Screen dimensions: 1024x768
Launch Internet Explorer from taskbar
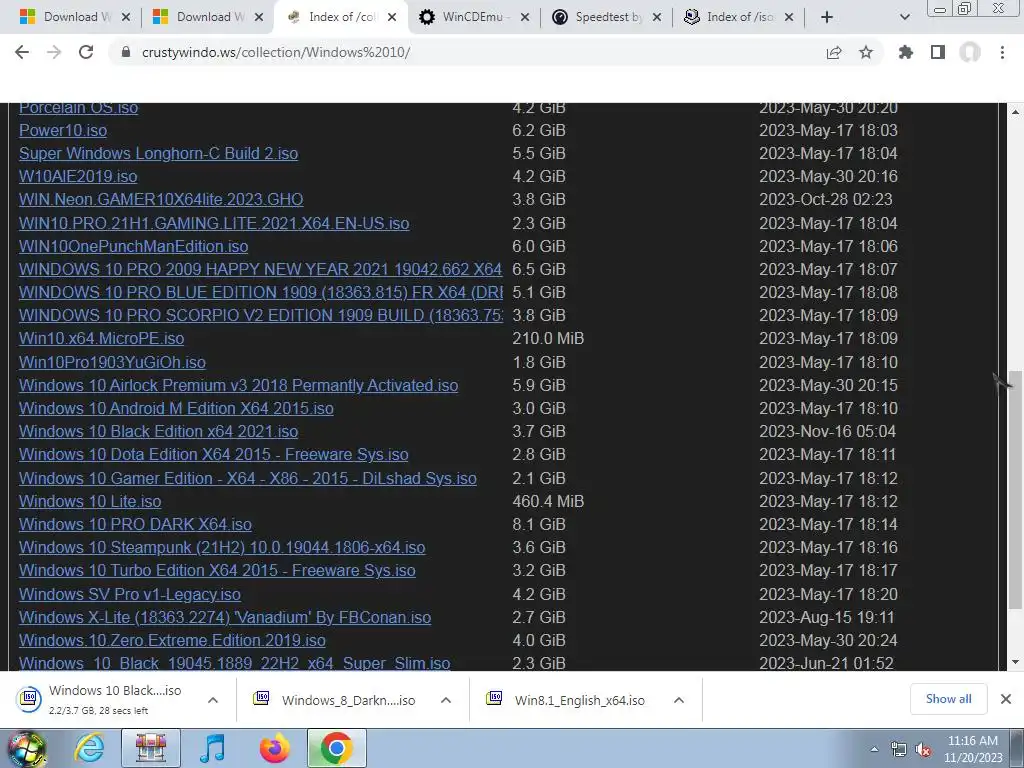click(x=89, y=748)
